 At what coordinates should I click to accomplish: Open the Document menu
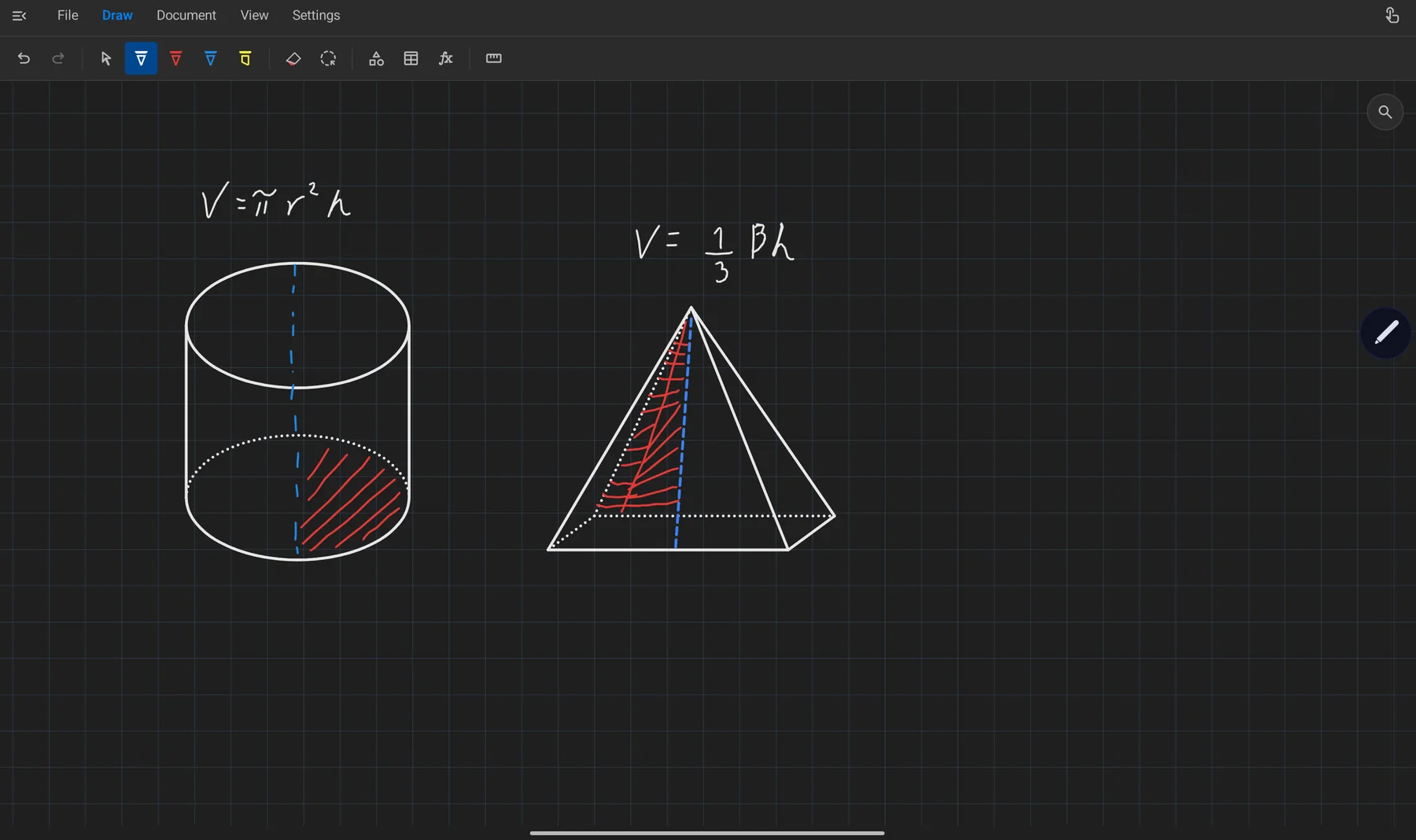tap(186, 15)
